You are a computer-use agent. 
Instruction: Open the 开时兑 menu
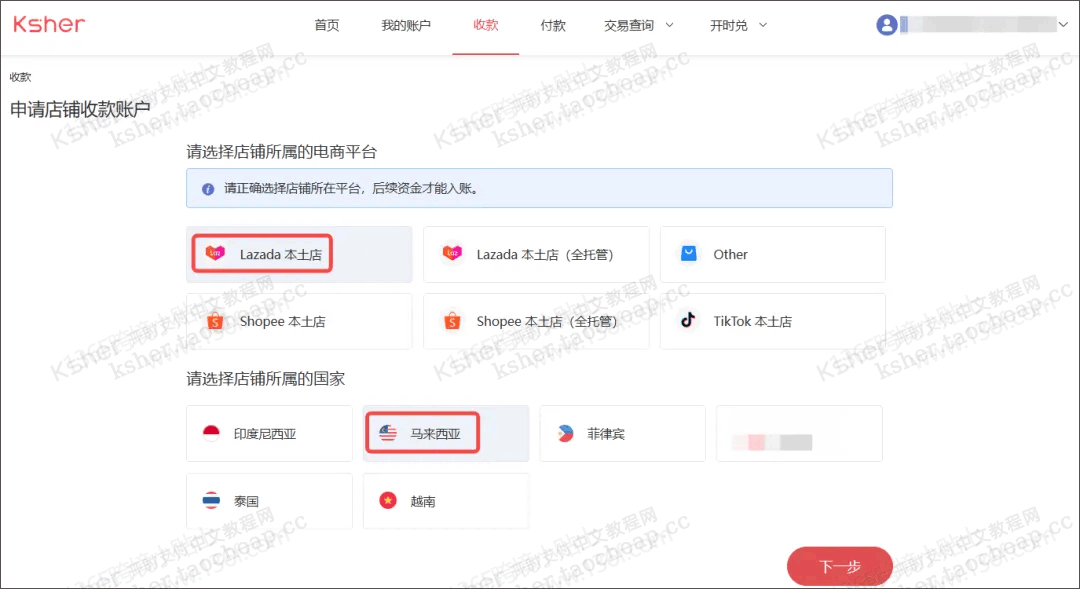[x=729, y=25]
